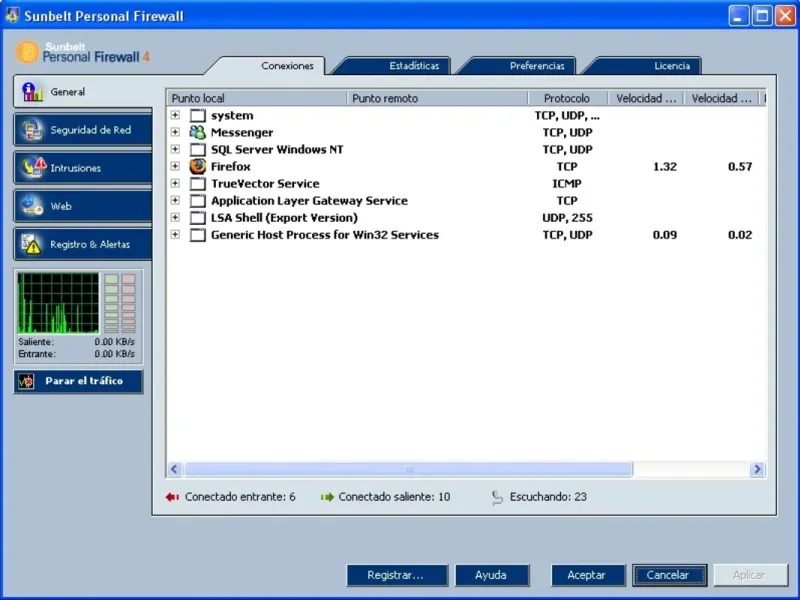
Task: Expand Generic Host Process for Win32 row
Action: [x=175, y=235]
